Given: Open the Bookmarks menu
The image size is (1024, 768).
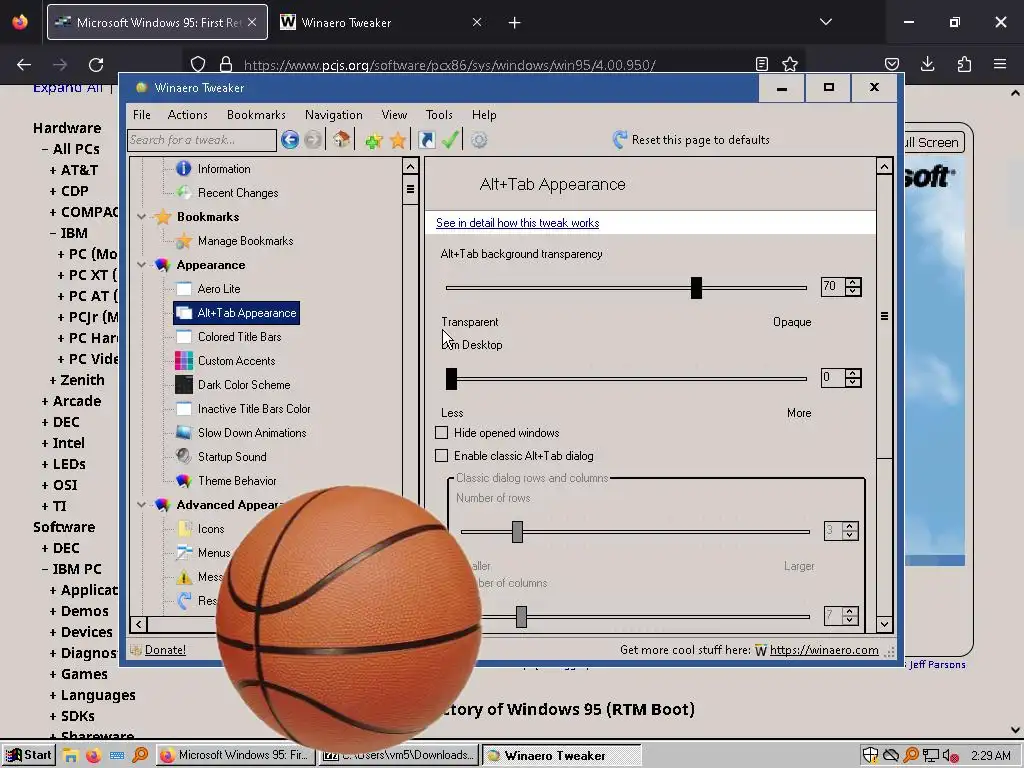Looking at the screenshot, I should (x=256, y=115).
